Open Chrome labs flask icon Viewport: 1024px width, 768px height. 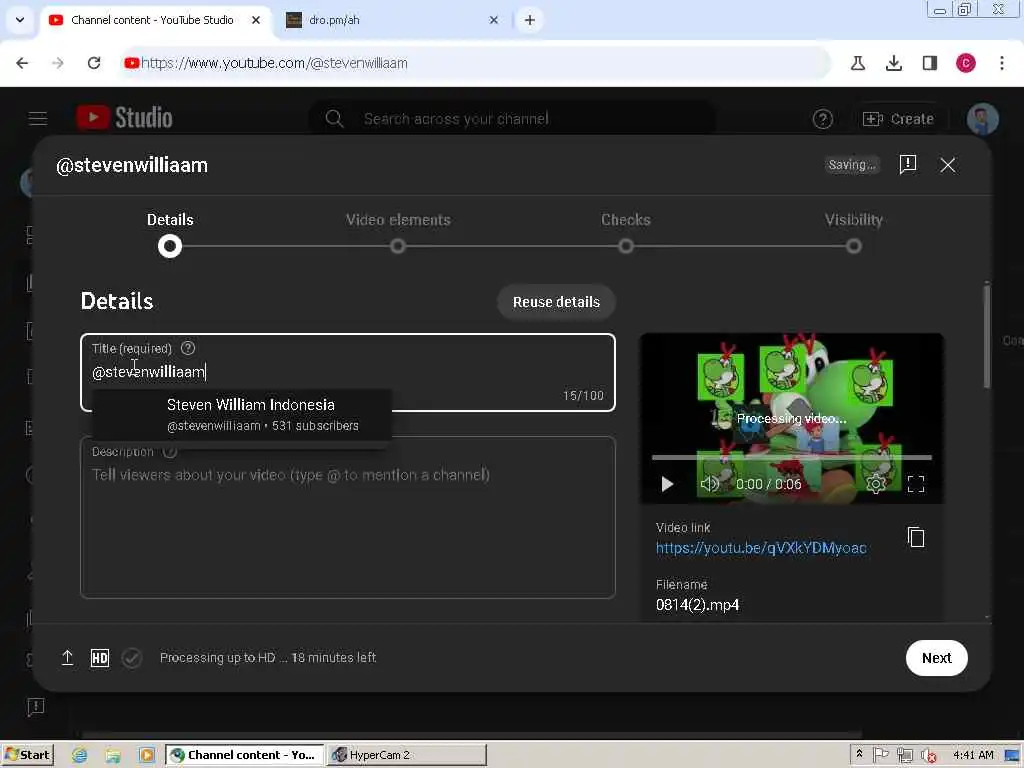click(857, 63)
